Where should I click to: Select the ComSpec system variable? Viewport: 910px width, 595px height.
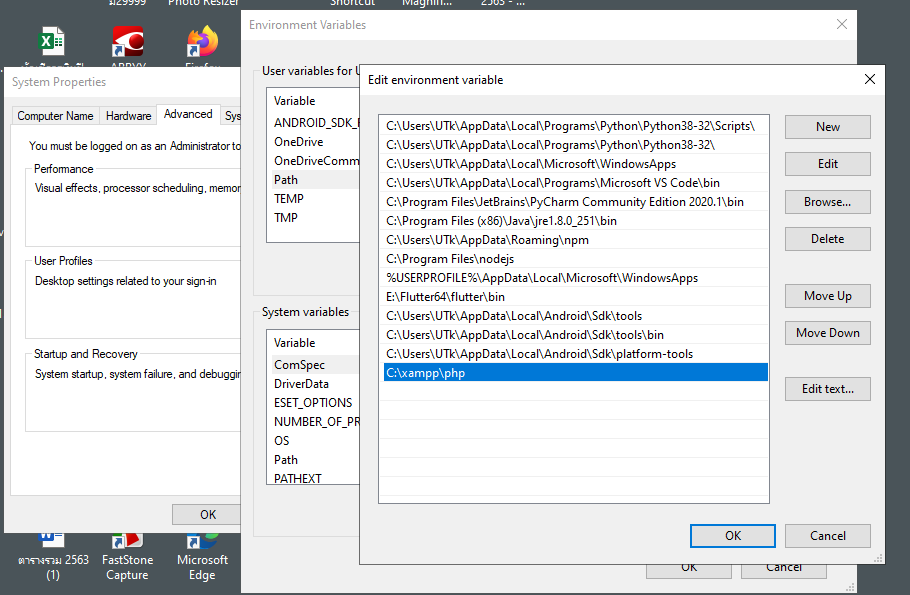coord(300,364)
